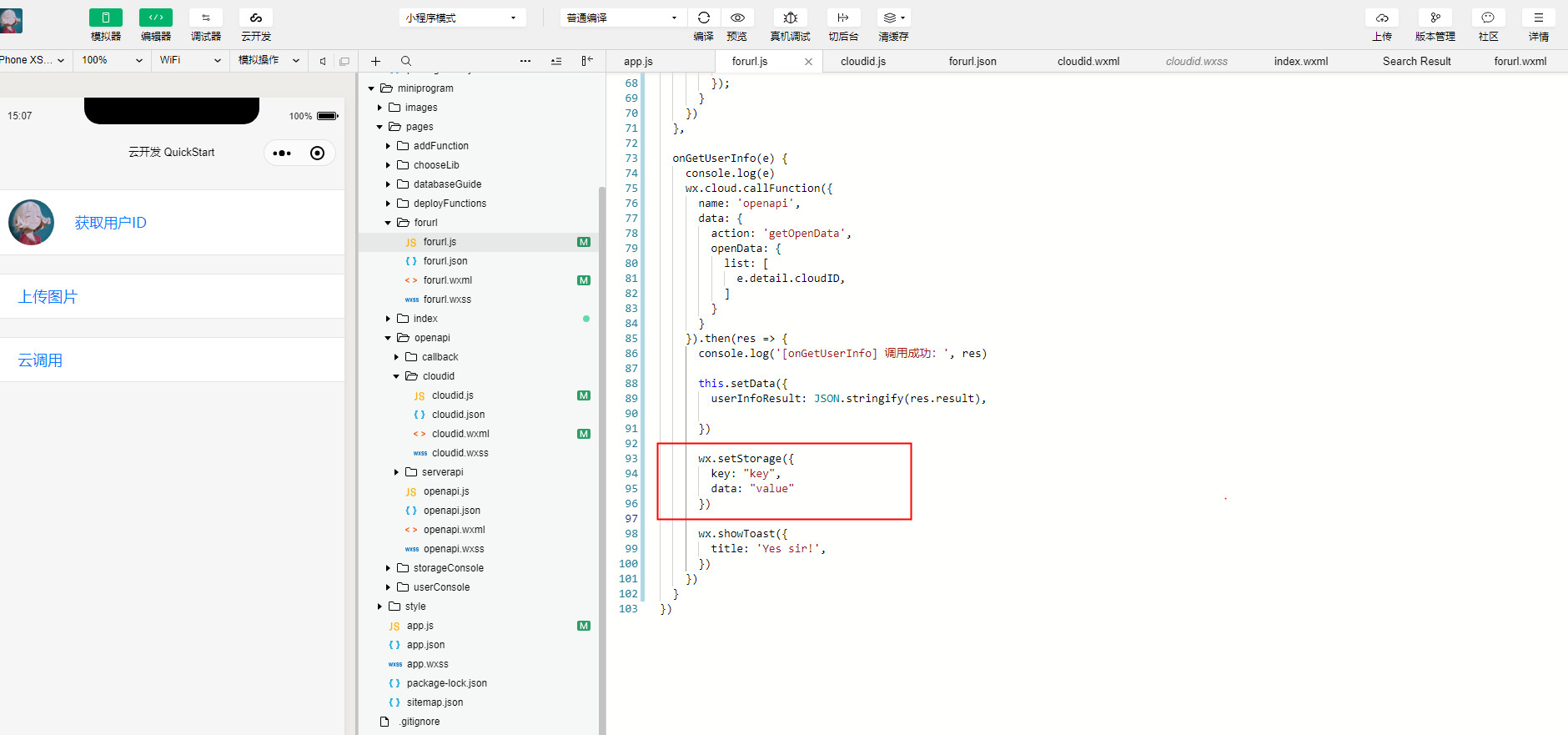
Task: Toggle simulator sound mute speaker icon
Action: pos(323,61)
